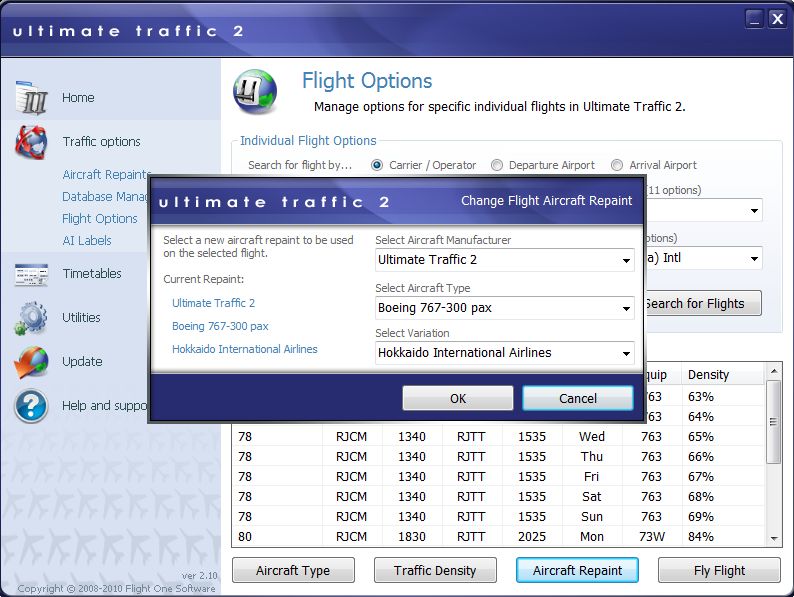The height and width of the screenshot is (597, 794).
Task: Open the Utilities section
Action: point(81,317)
